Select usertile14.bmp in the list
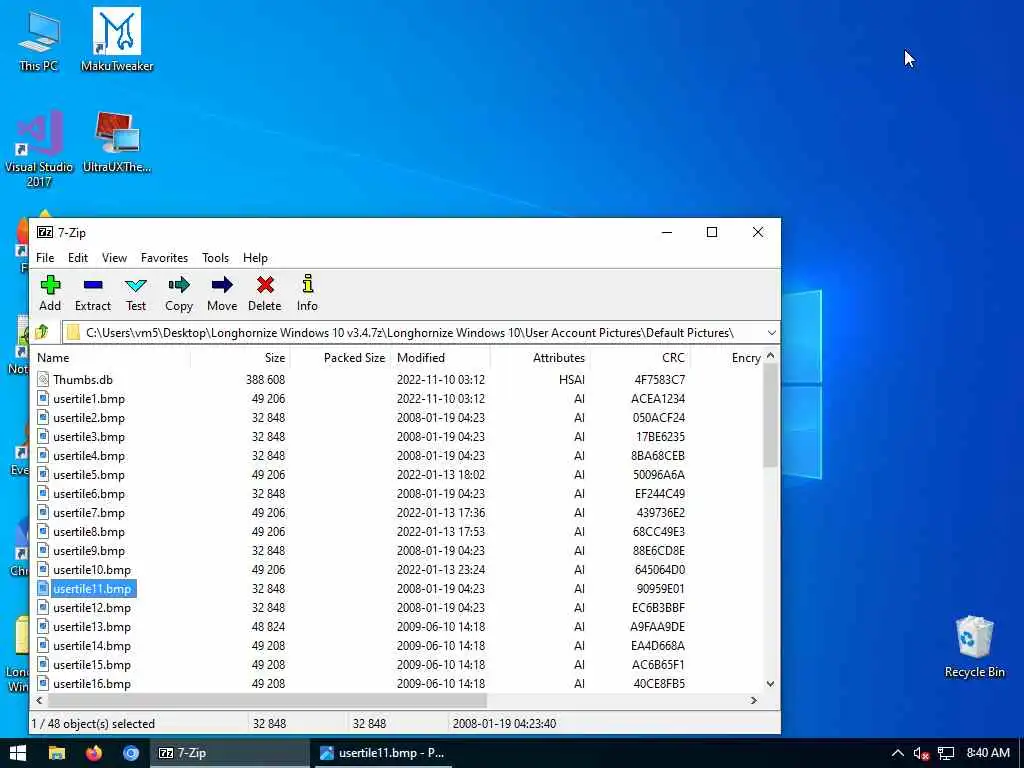The image size is (1024, 768). [92, 645]
